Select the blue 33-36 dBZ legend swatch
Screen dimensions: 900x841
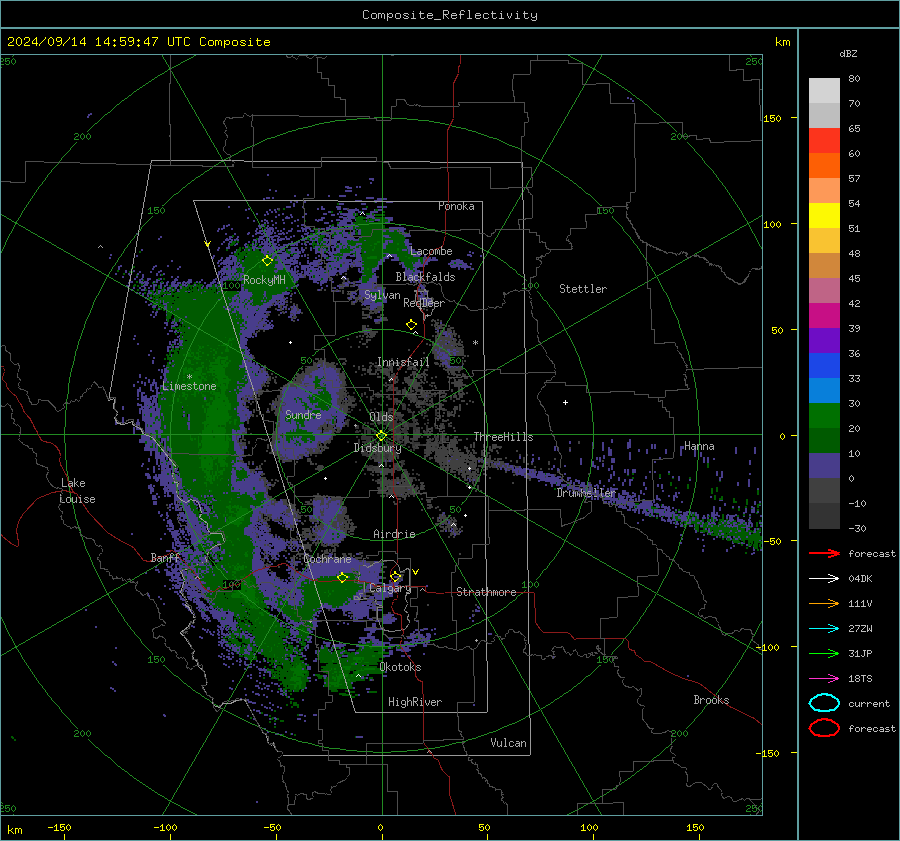click(824, 366)
